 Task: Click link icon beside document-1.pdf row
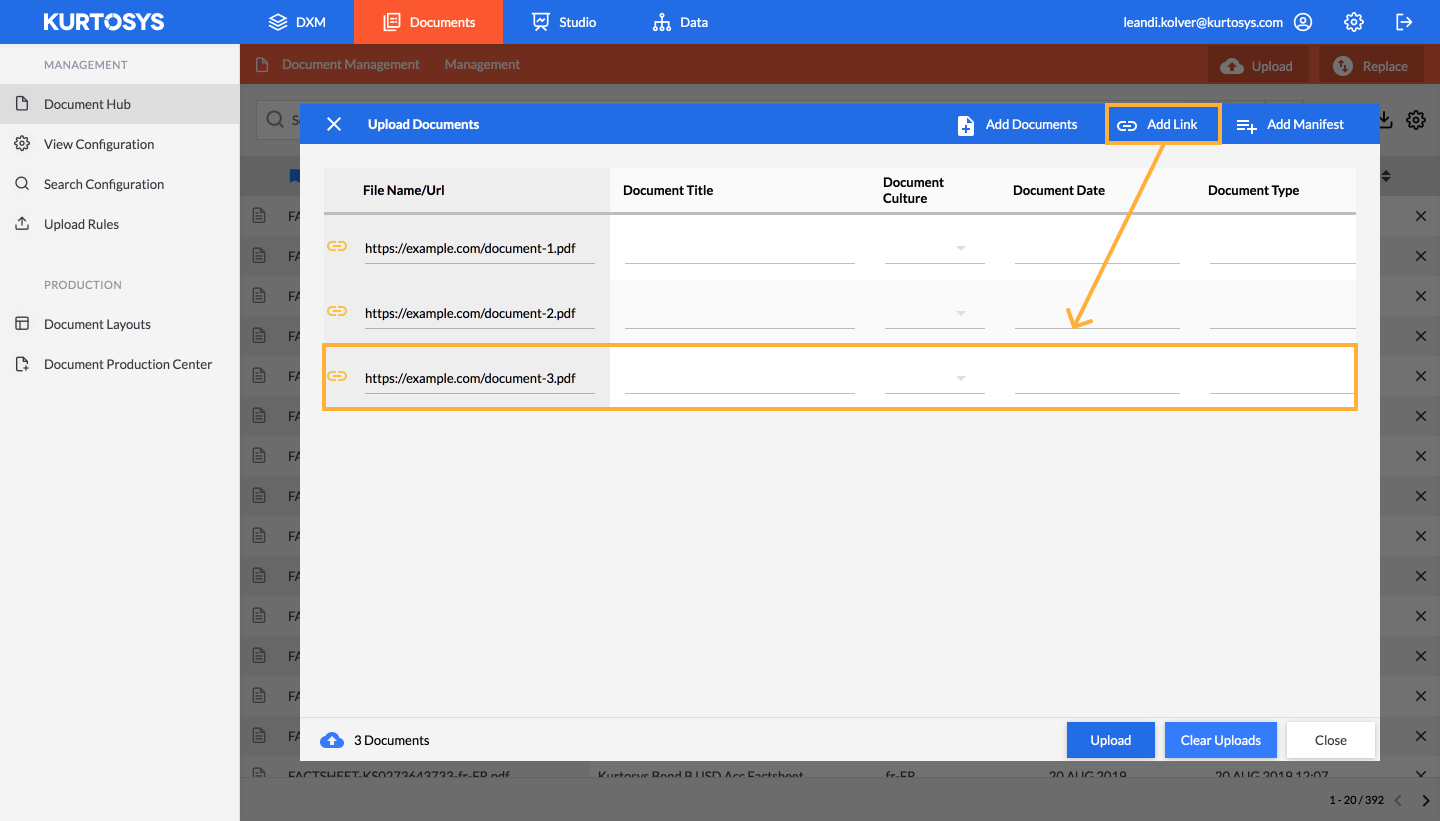337,247
